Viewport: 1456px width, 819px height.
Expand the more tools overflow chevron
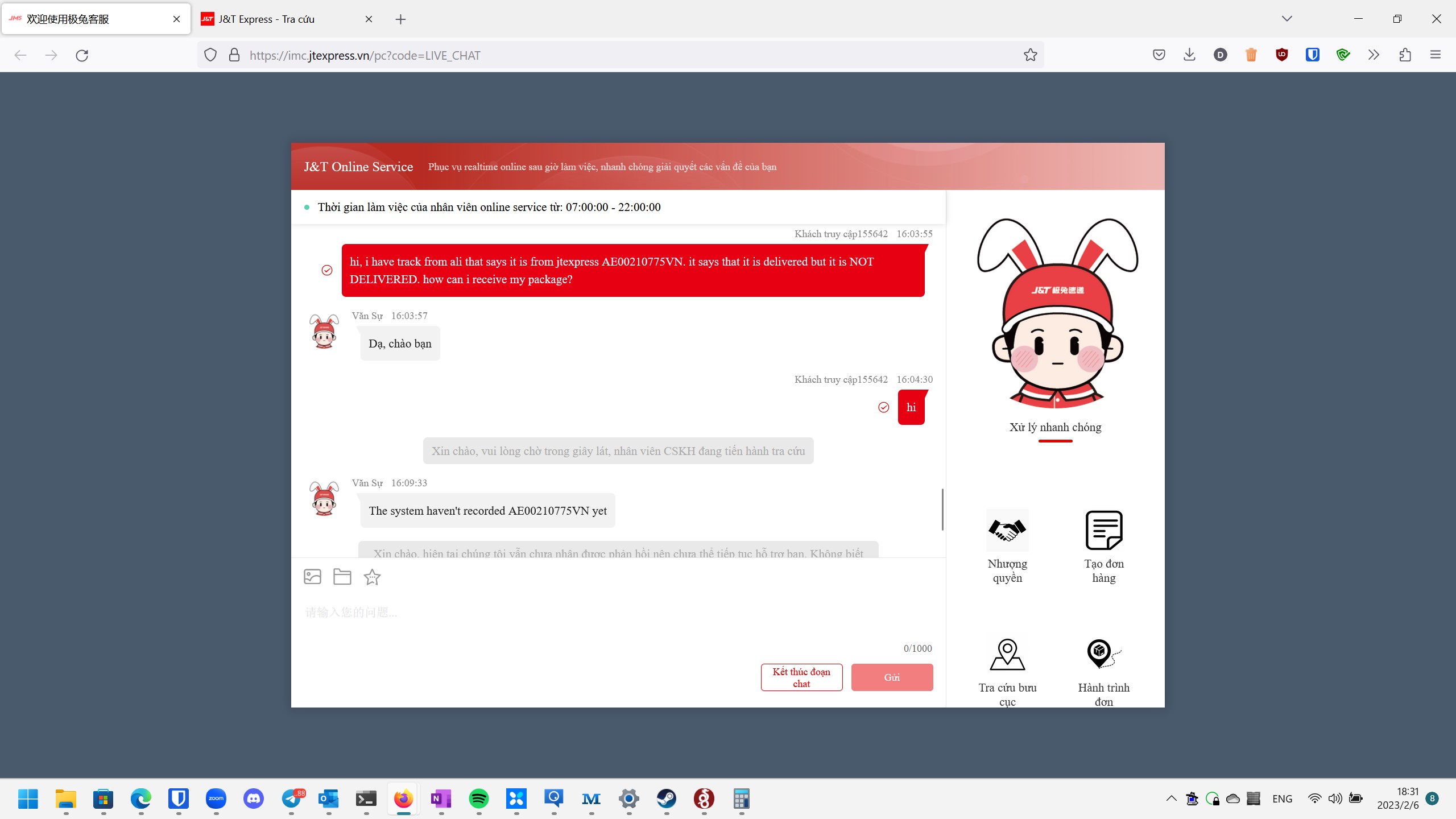1374,55
